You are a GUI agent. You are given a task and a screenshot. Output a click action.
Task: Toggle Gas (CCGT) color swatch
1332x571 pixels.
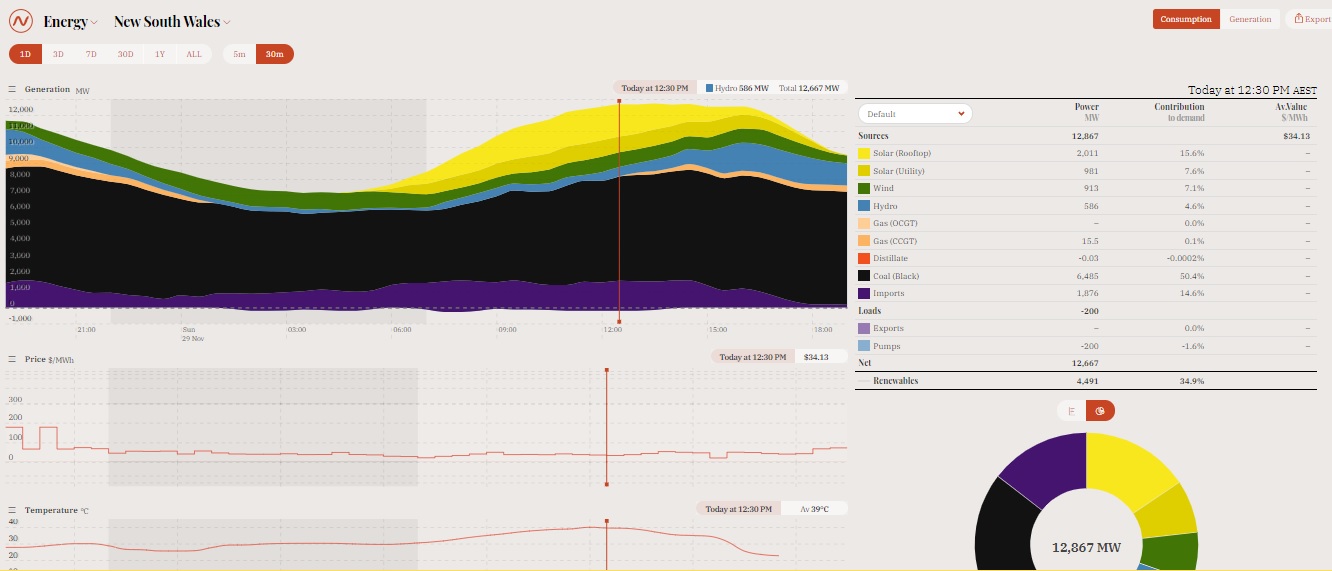(864, 241)
